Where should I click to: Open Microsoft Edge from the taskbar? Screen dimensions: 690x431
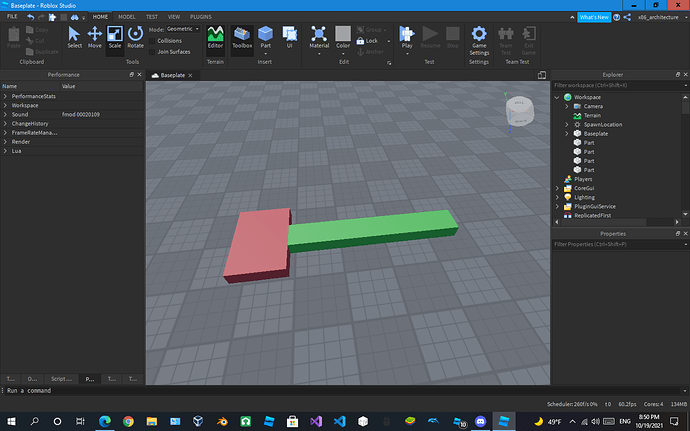coord(105,421)
